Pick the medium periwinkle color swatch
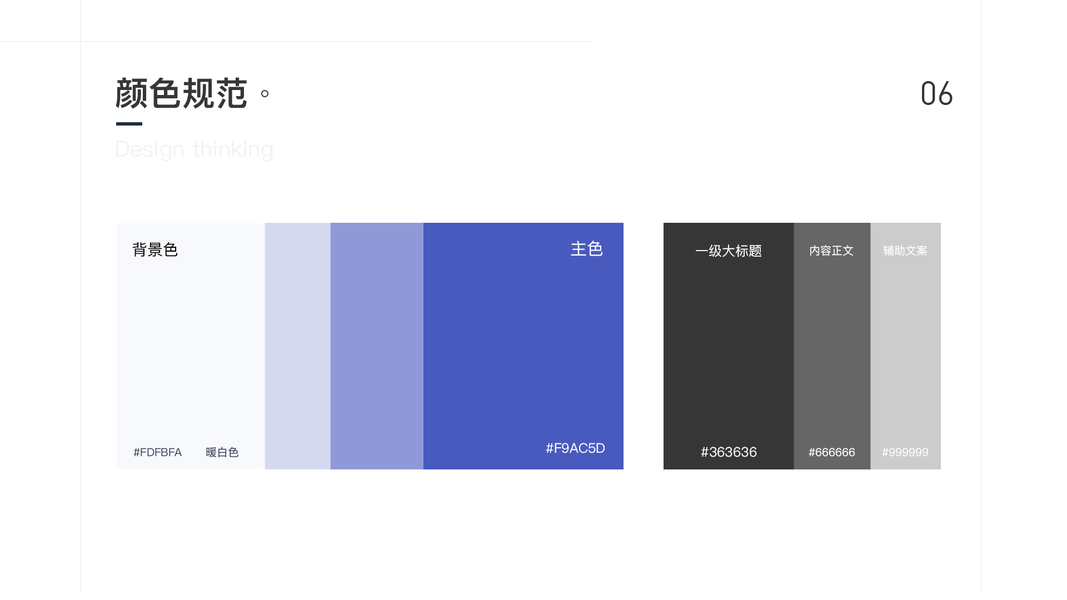Screen dimensions: 1067x600 pyautogui.click(x=376, y=346)
